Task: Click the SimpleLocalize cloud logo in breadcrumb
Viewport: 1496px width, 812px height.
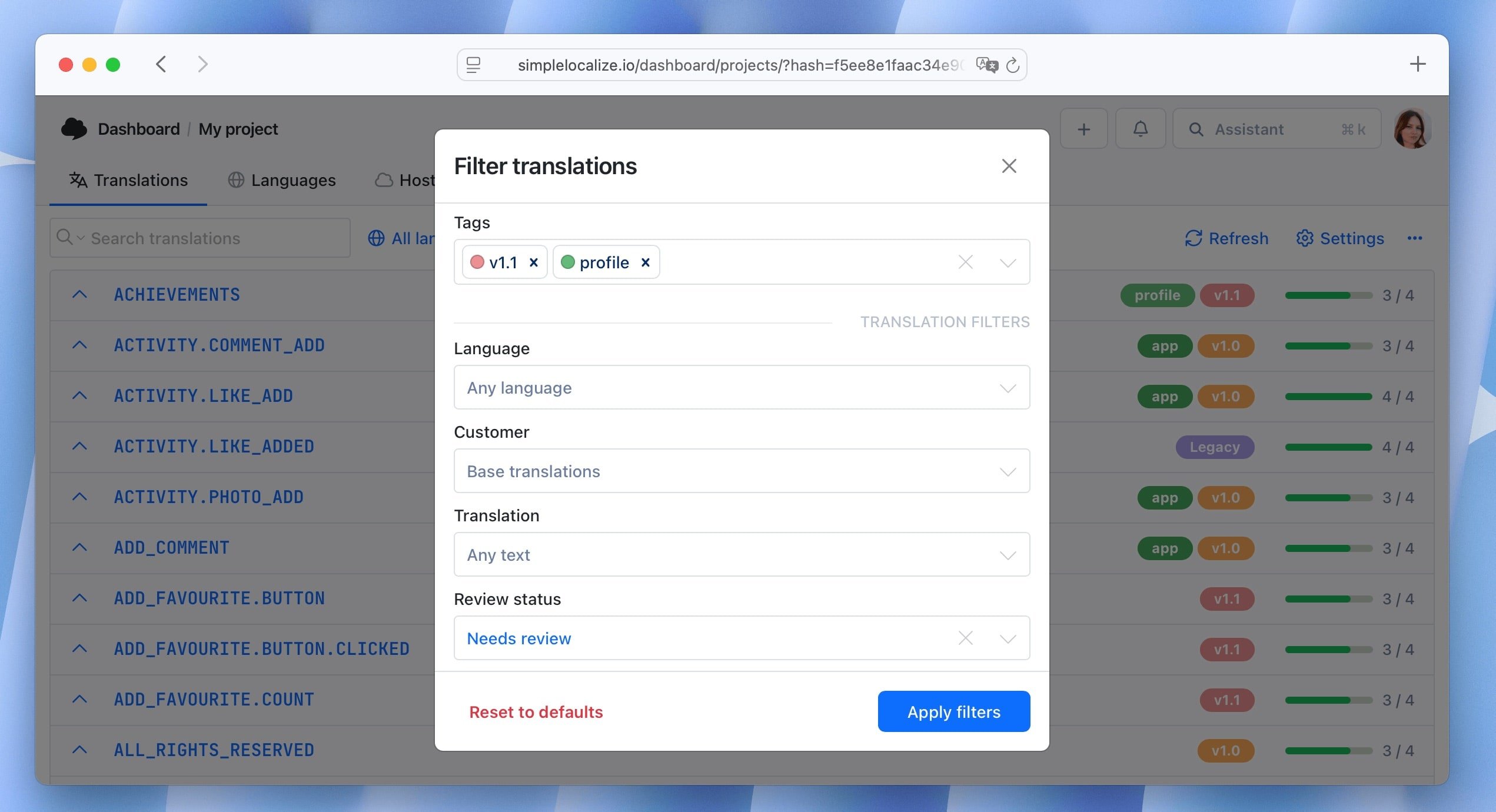Action: [x=73, y=128]
